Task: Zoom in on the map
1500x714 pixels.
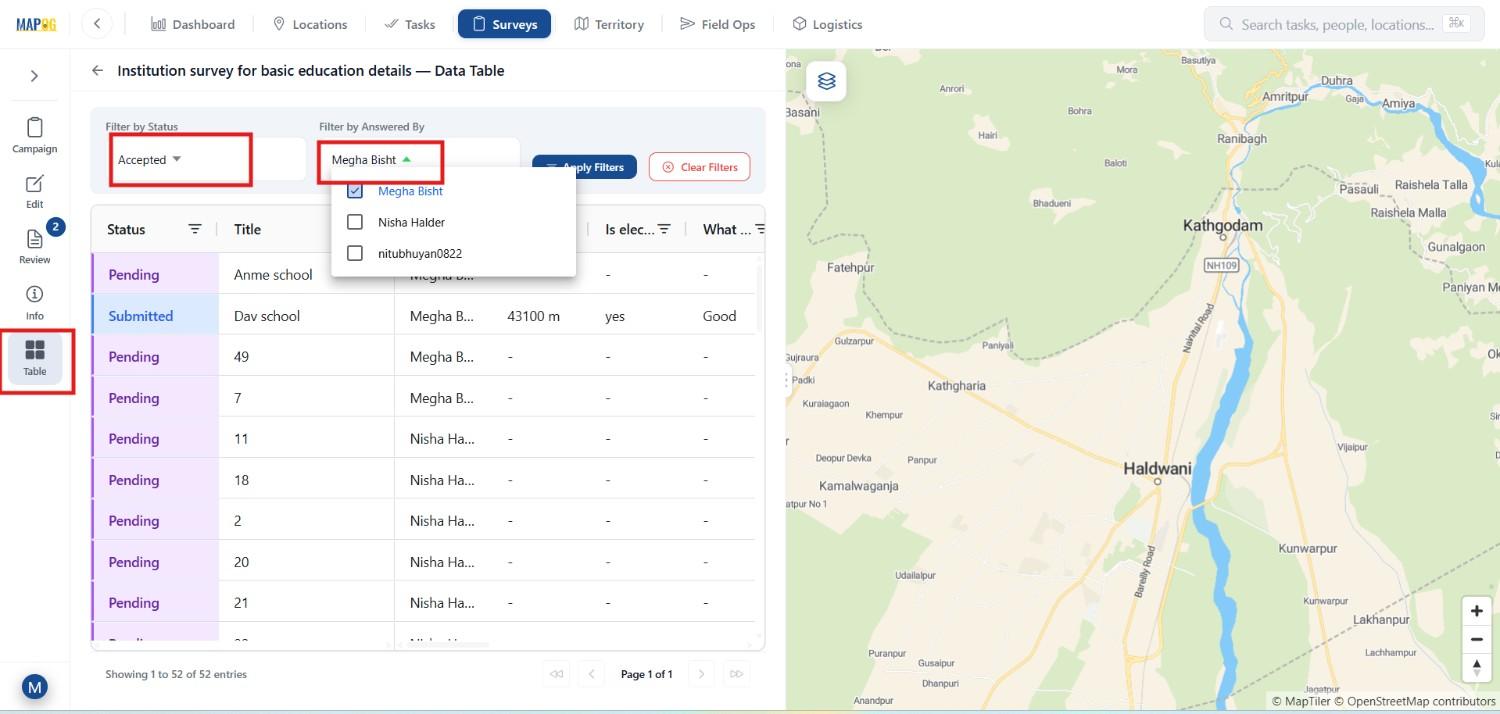Action: pyautogui.click(x=1476, y=611)
